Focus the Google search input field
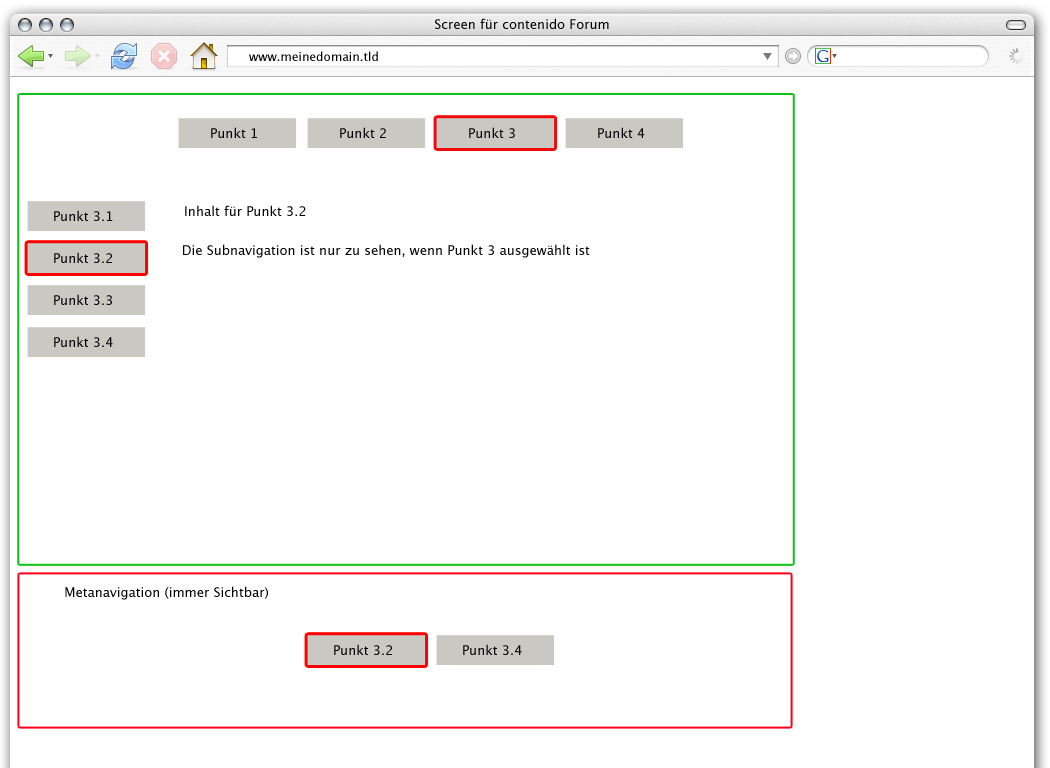 (910, 56)
